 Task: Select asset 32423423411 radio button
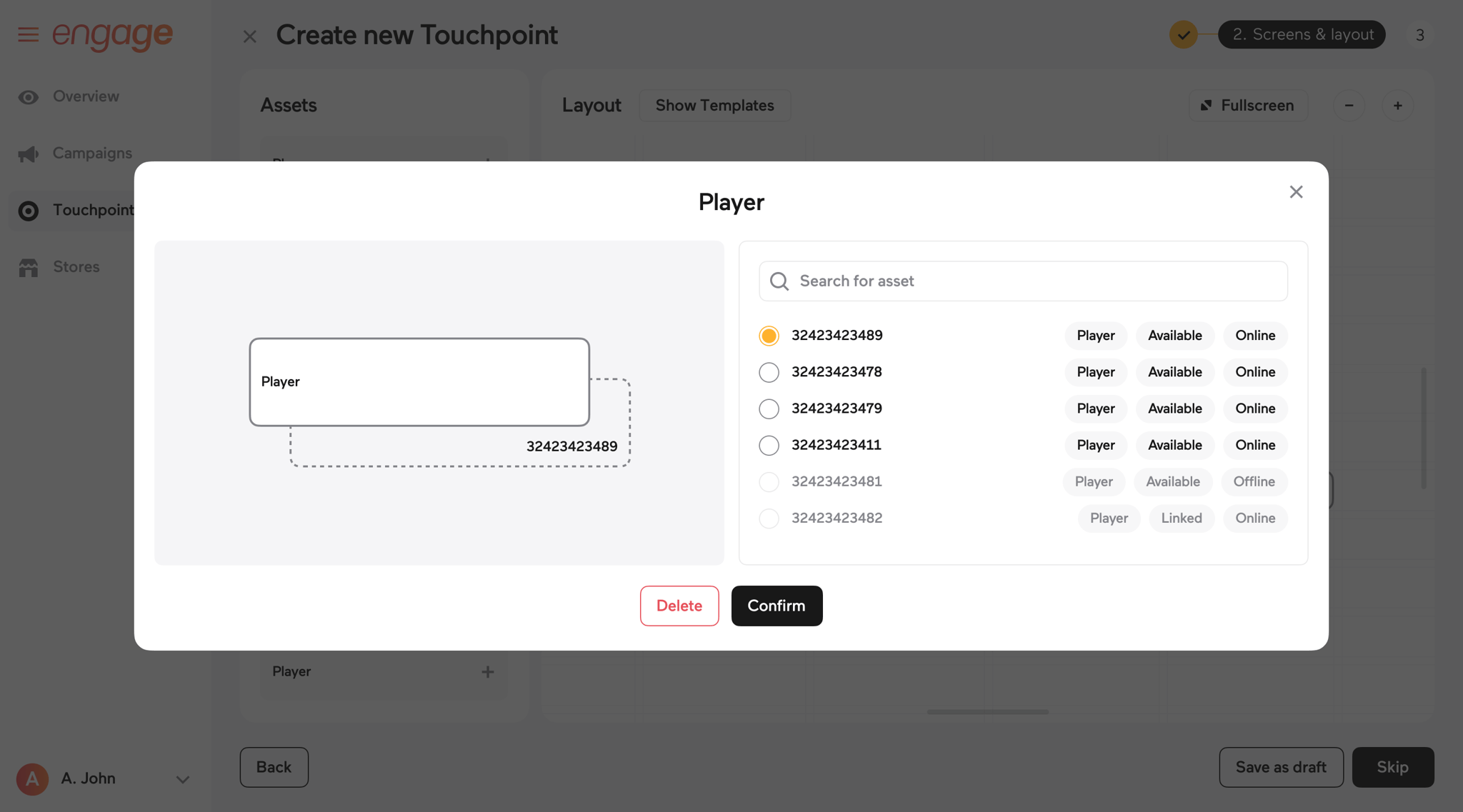[769, 445]
